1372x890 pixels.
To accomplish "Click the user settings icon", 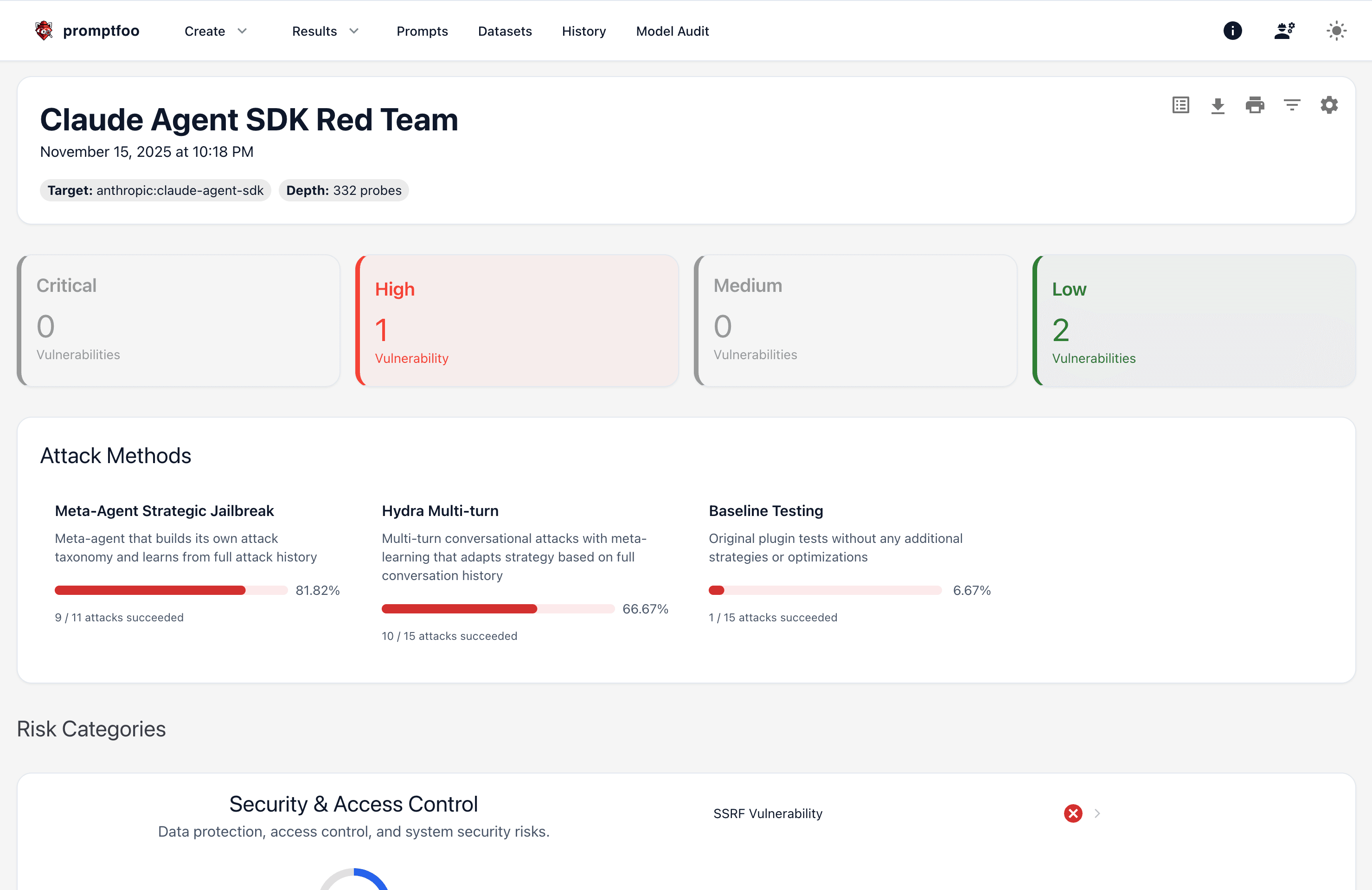I will click(1284, 31).
